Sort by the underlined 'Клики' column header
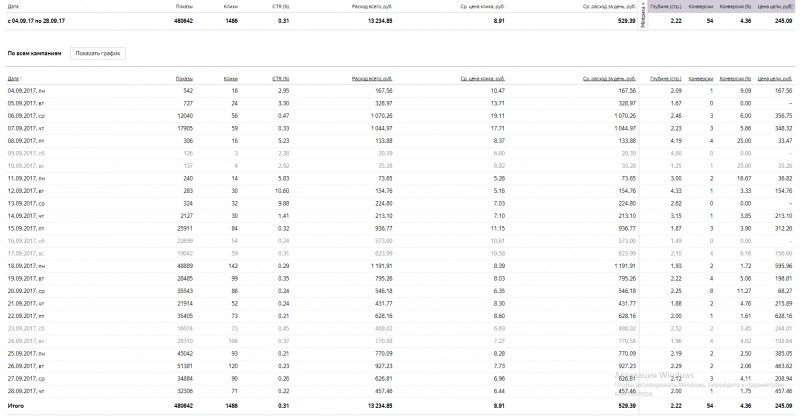The height and width of the screenshot is (416, 800). pos(231,78)
